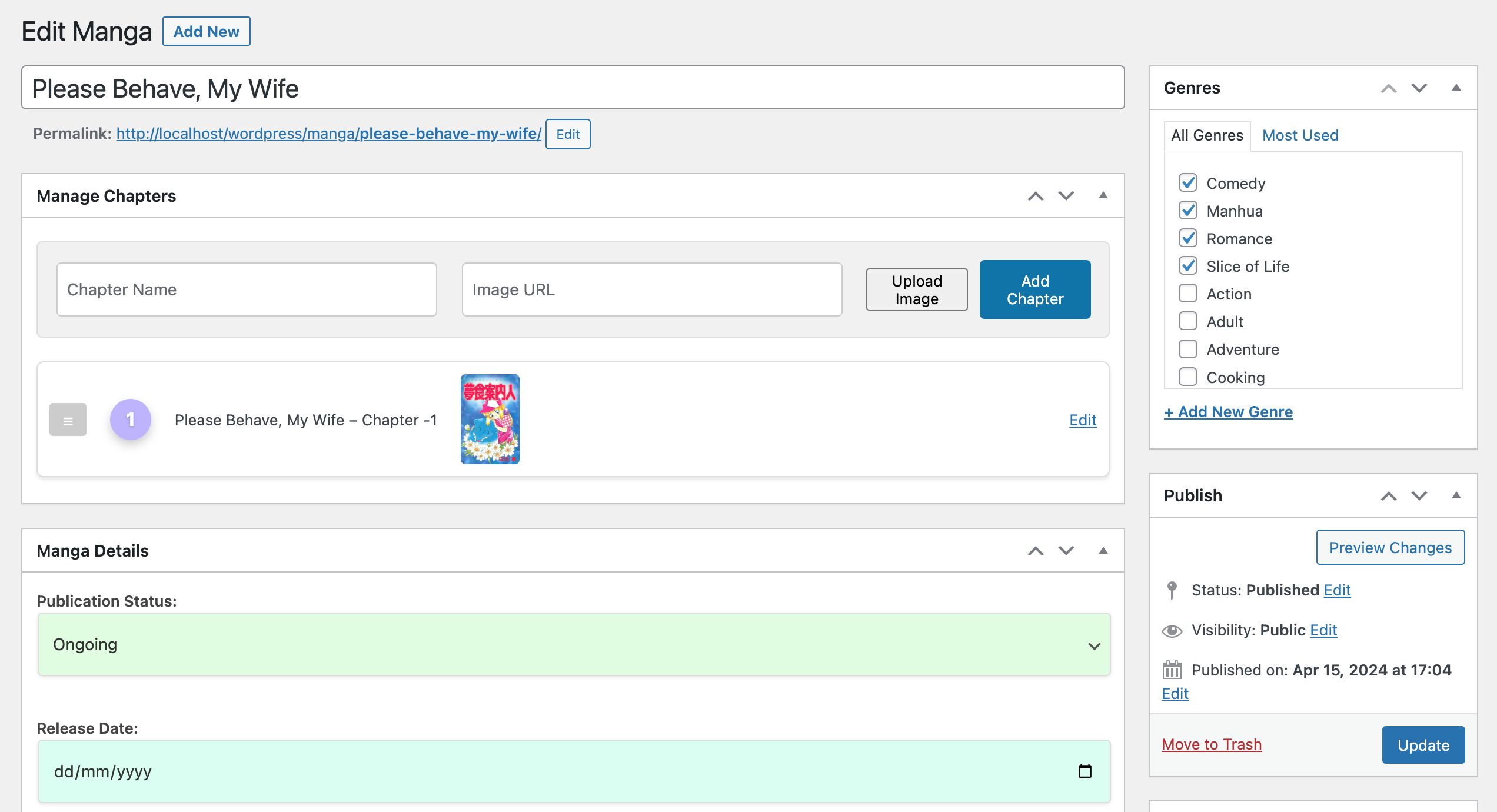Screen dimensions: 1497x812
Task: Uncheck the Comedy genre checkbox
Action: tap(1188, 183)
